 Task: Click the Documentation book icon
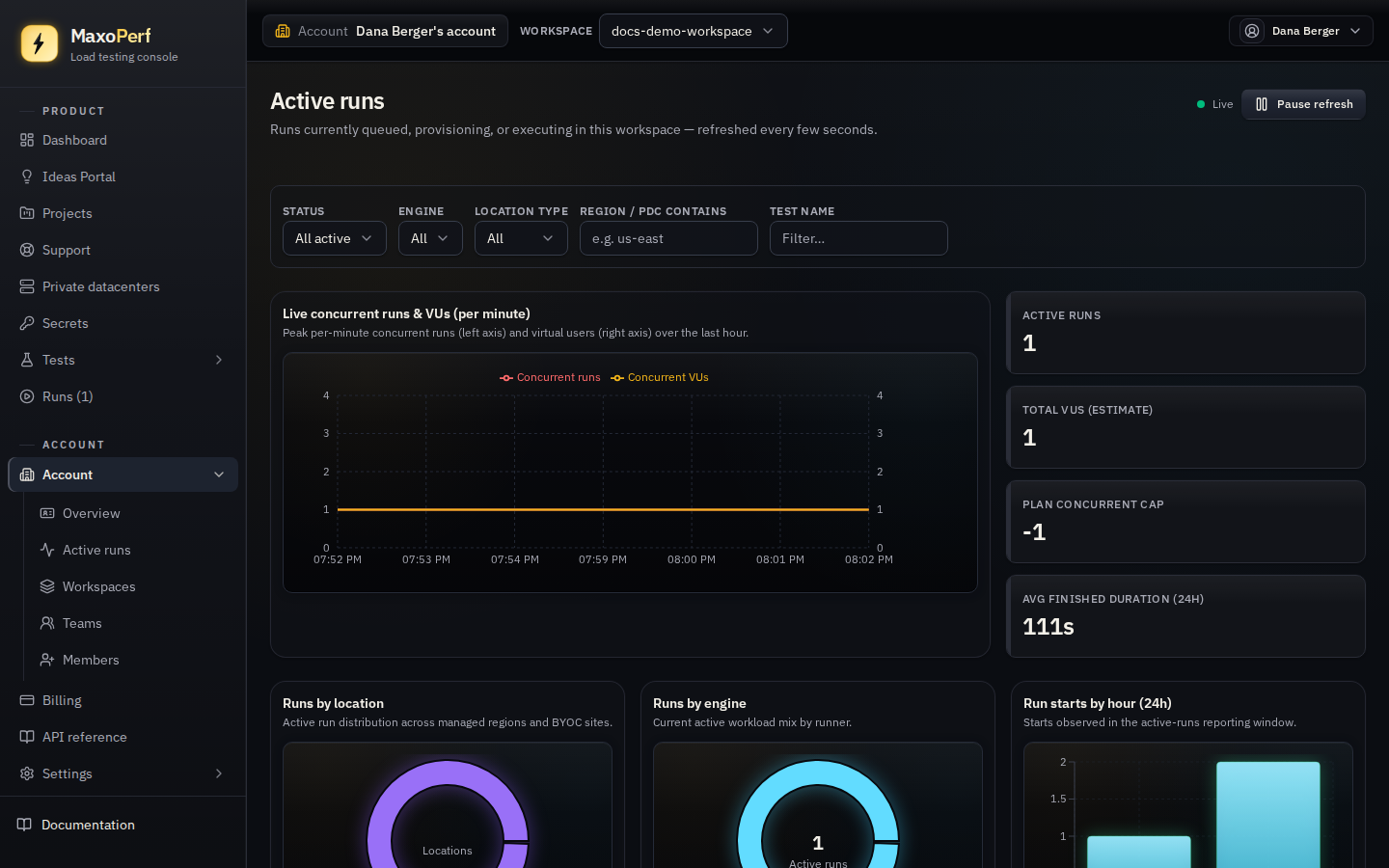click(x=24, y=825)
